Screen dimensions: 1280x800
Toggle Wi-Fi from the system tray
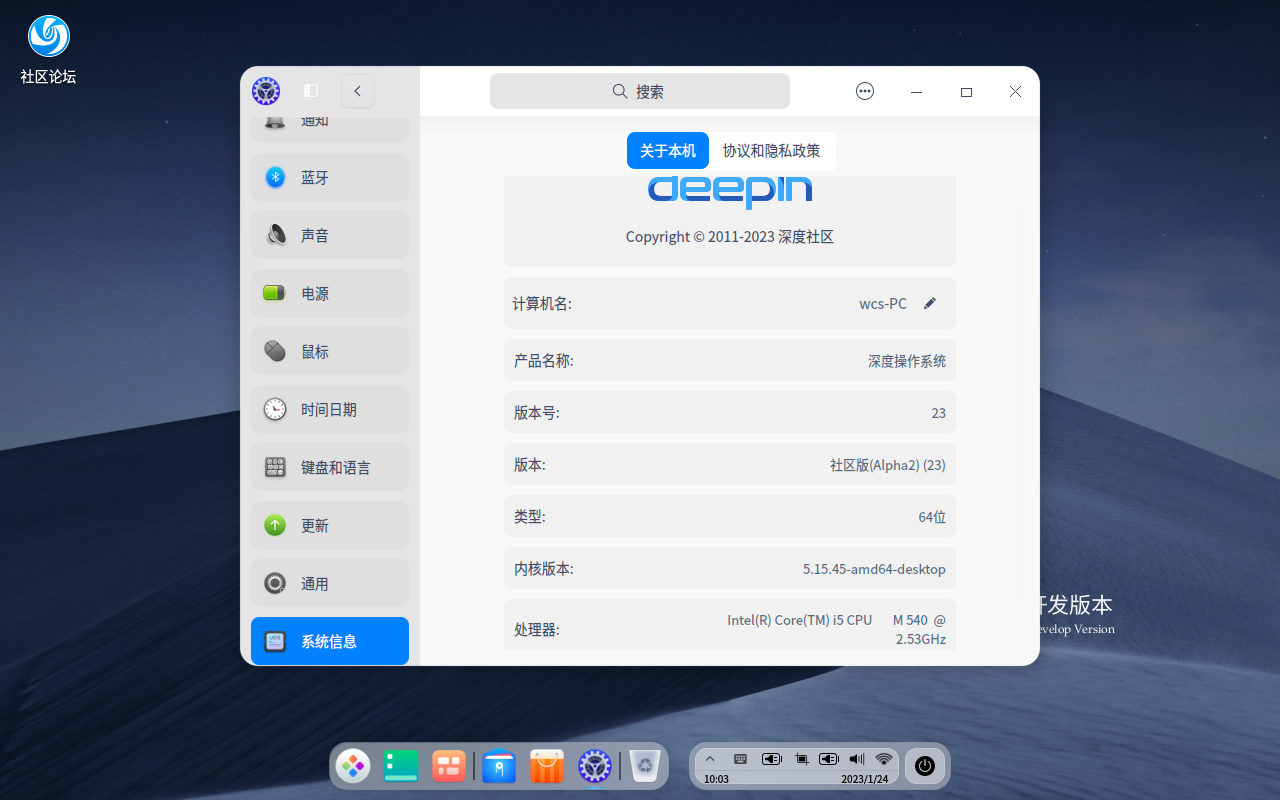click(884, 759)
